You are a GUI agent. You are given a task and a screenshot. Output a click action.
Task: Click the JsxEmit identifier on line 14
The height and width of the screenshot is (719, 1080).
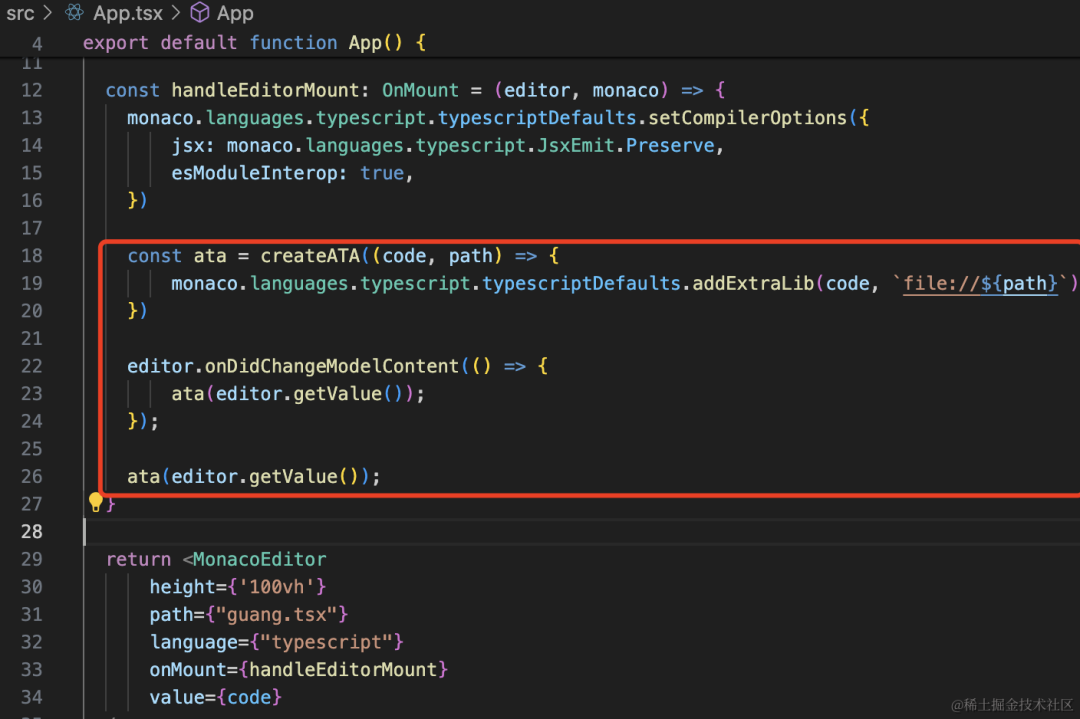point(576,145)
